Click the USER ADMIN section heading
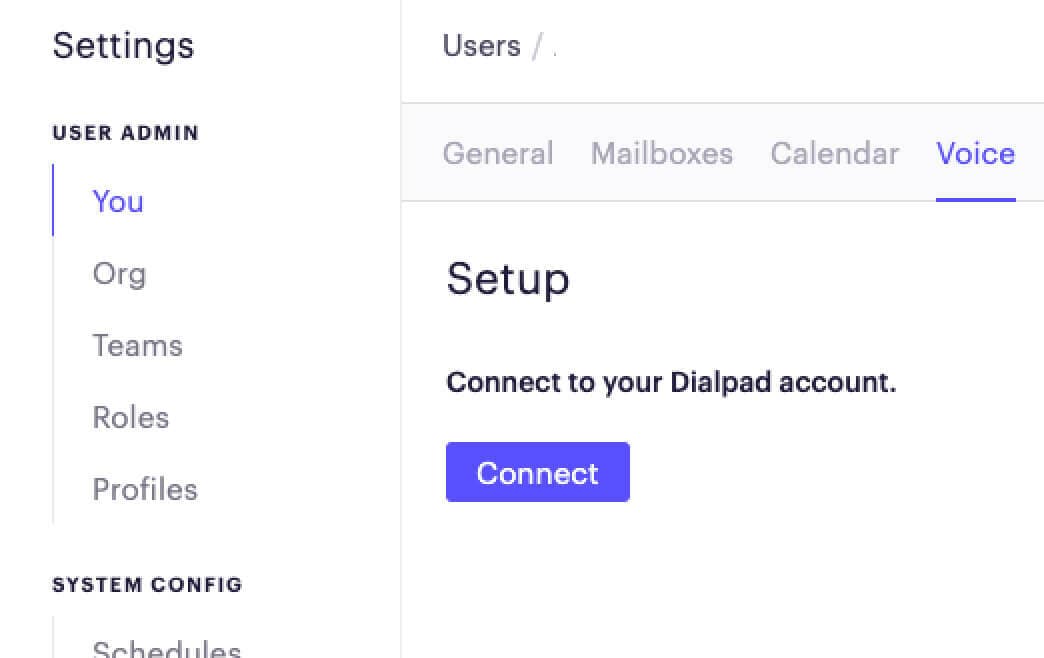Viewport: 1044px width, 658px height. click(125, 132)
